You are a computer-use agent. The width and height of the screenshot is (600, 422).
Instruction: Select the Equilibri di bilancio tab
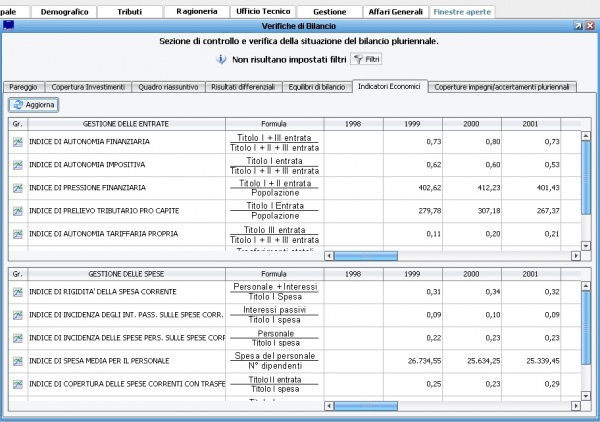(317, 87)
